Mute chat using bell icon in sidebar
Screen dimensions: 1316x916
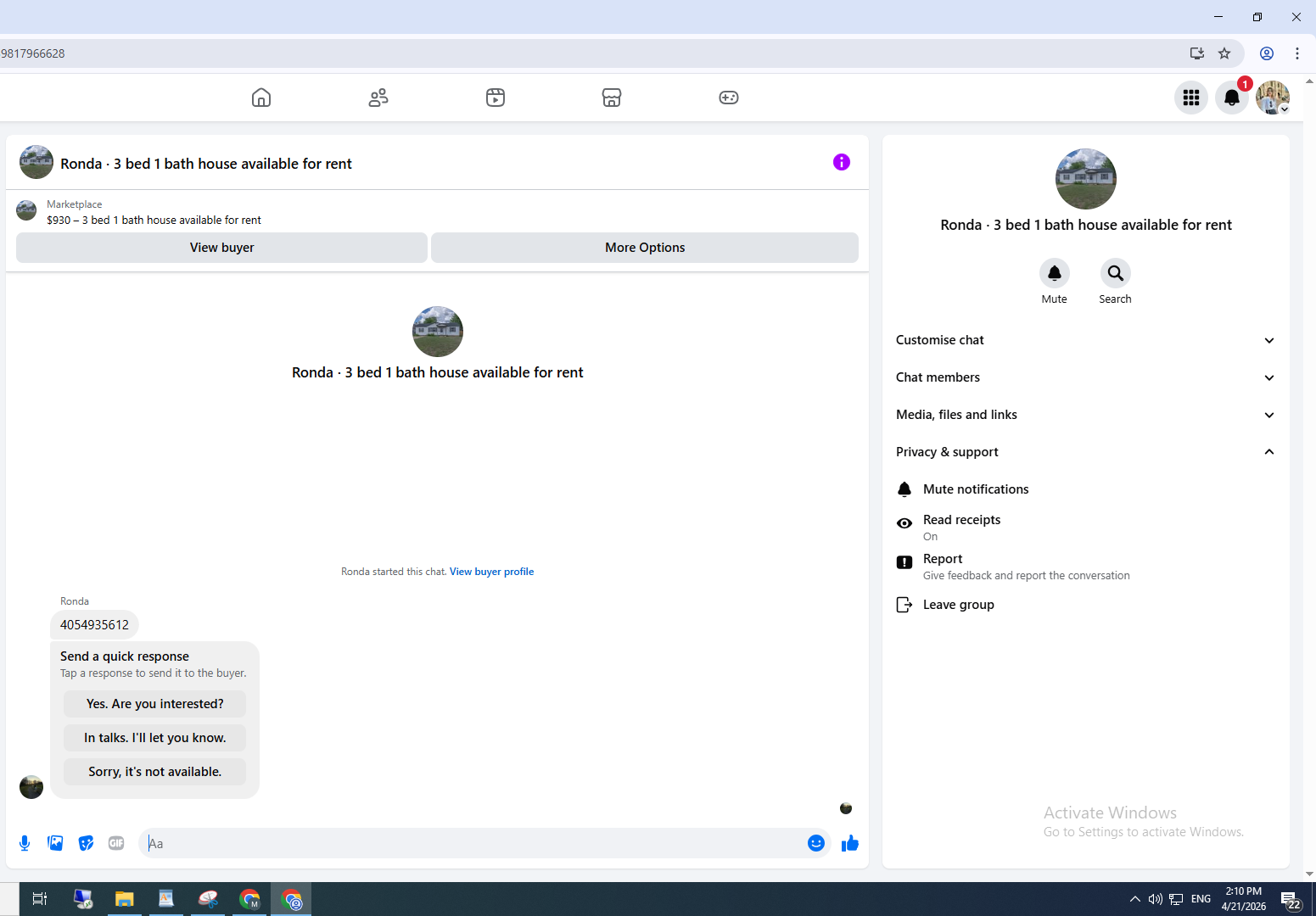point(1055,273)
